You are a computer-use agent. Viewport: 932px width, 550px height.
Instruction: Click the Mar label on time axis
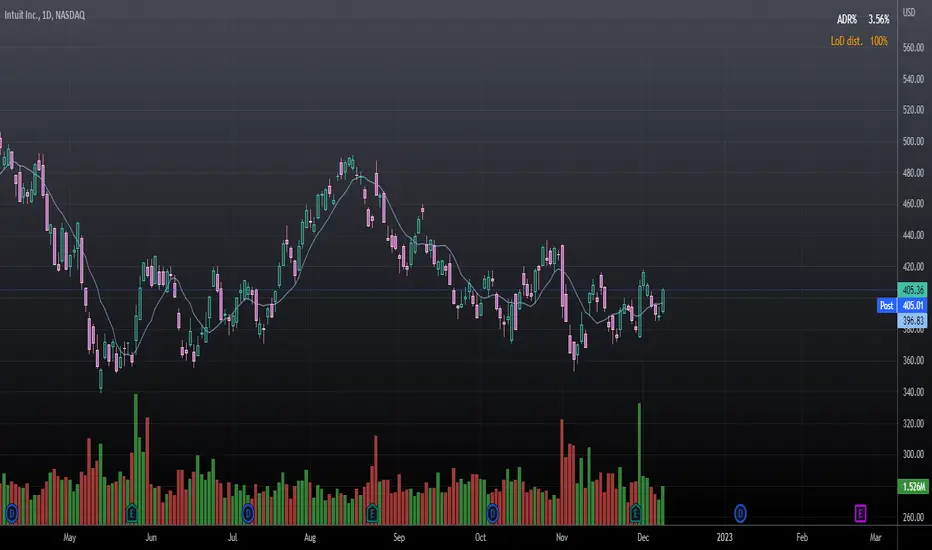(x=876, y=538)
